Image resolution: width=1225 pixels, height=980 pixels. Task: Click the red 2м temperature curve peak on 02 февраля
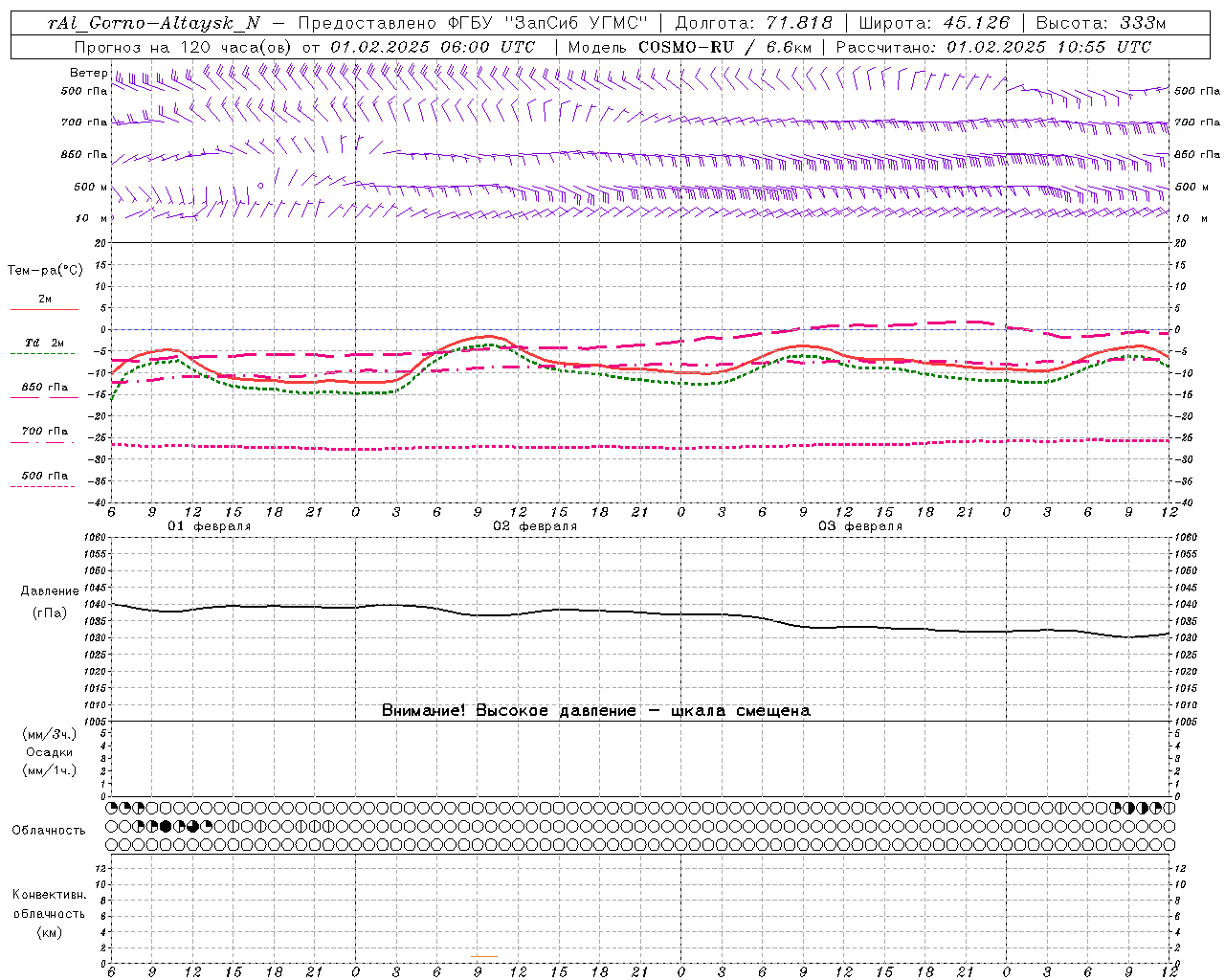tap(490, 337)
